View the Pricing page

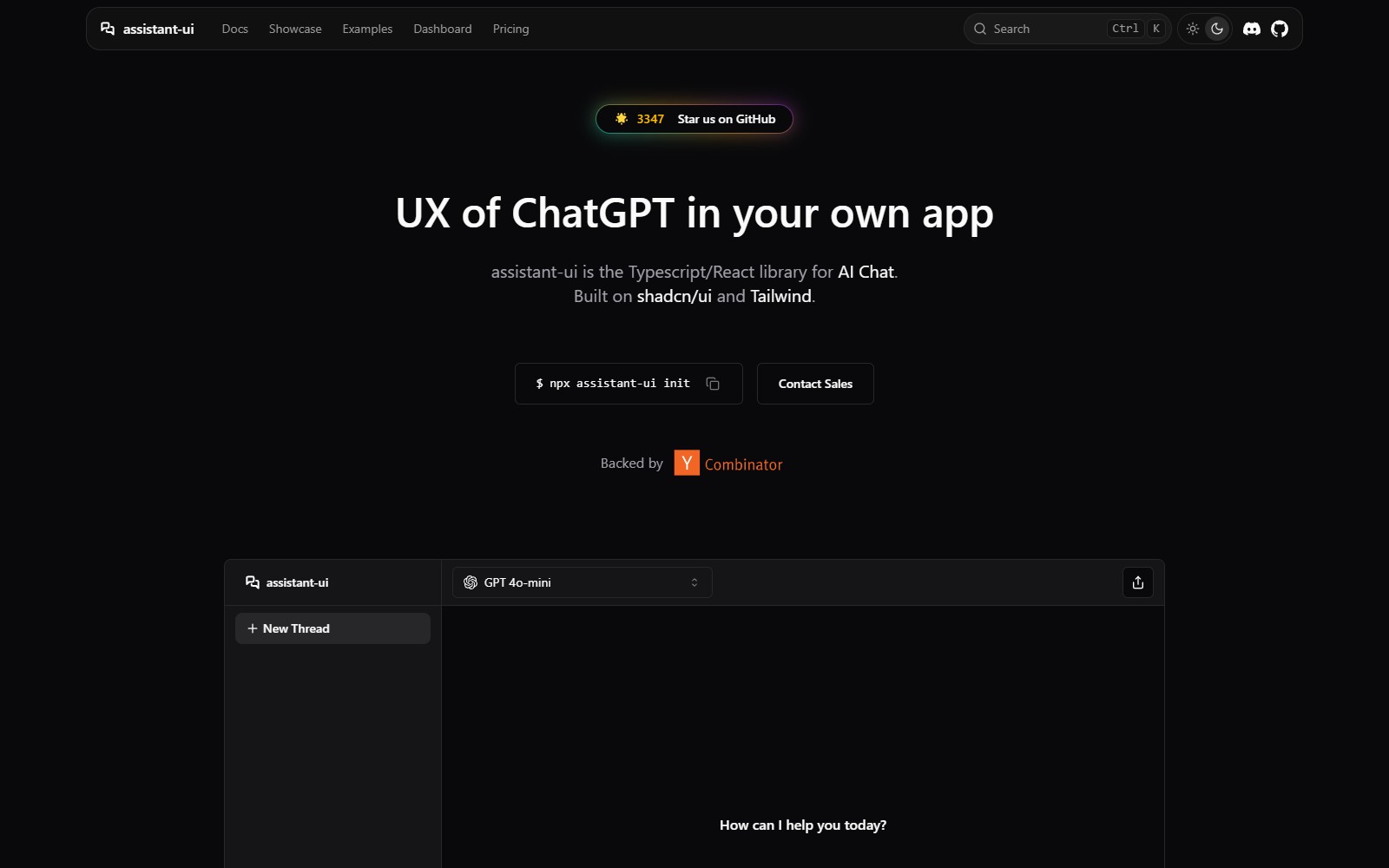510,29
